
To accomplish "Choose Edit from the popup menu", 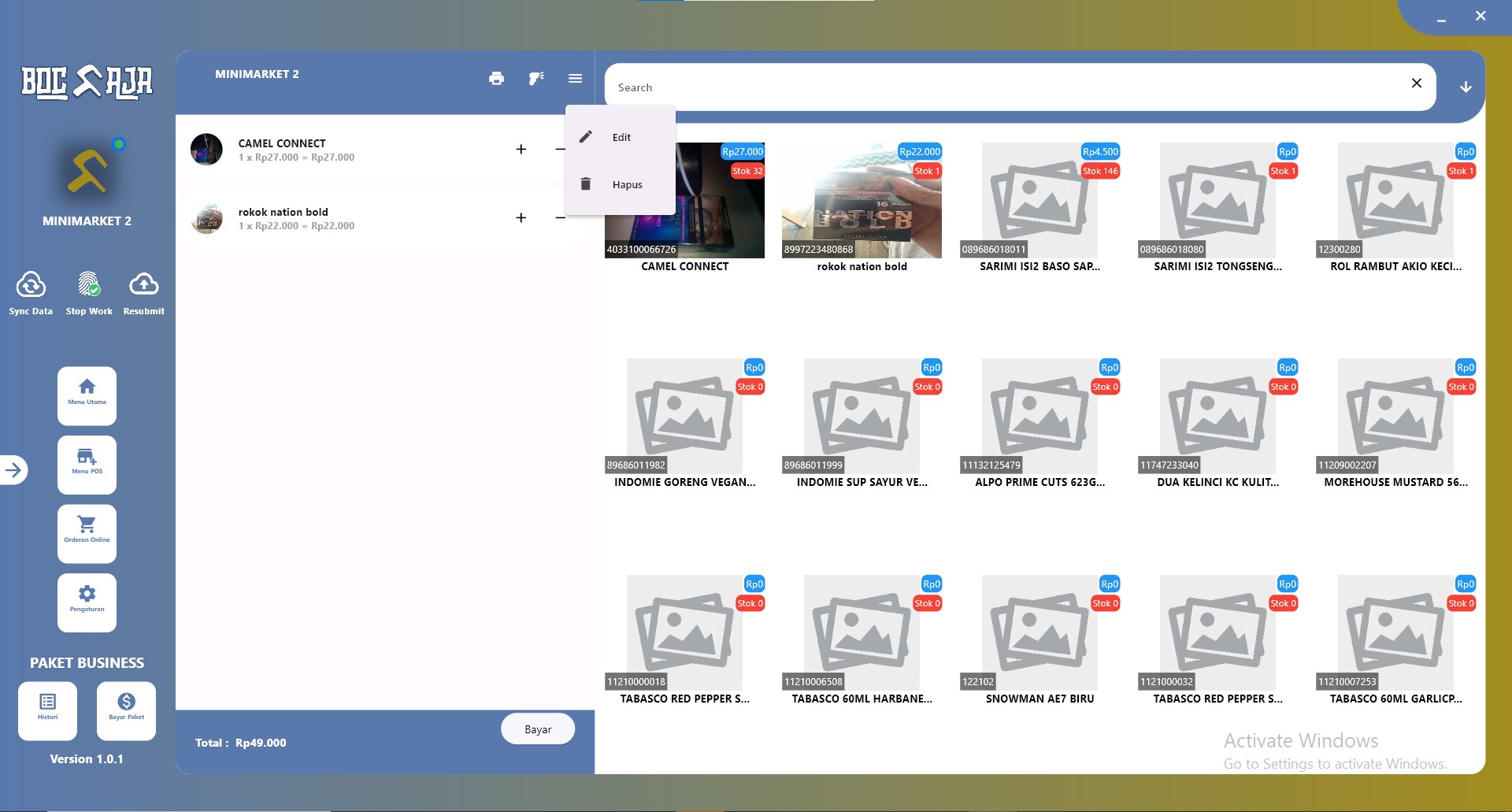I will pyautogui.click(x=621, y=137).
